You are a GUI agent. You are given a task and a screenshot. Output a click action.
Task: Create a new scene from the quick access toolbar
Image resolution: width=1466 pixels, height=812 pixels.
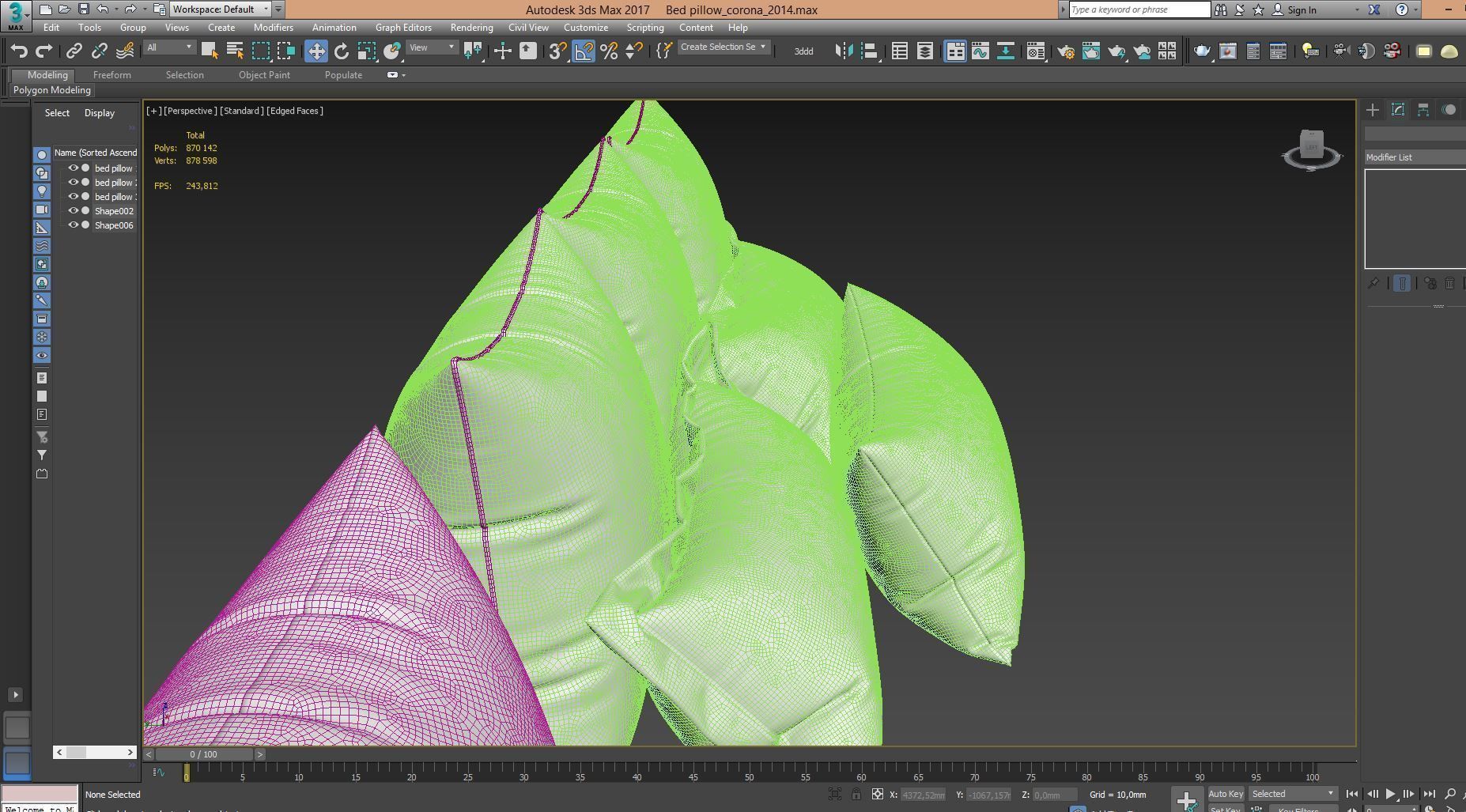tap(45, 9)
